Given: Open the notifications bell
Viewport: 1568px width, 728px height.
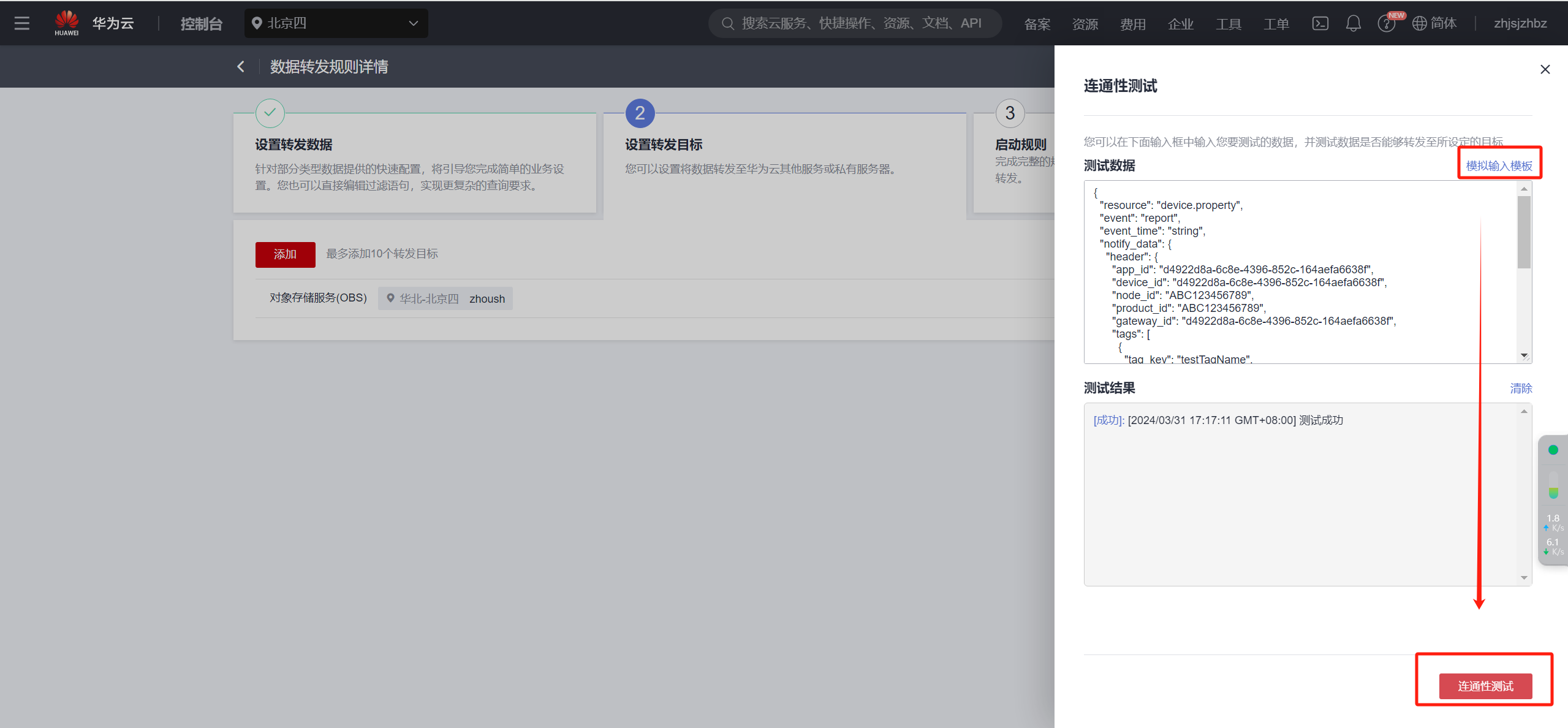Looking at the screenshot, I should coord(1353,23).
